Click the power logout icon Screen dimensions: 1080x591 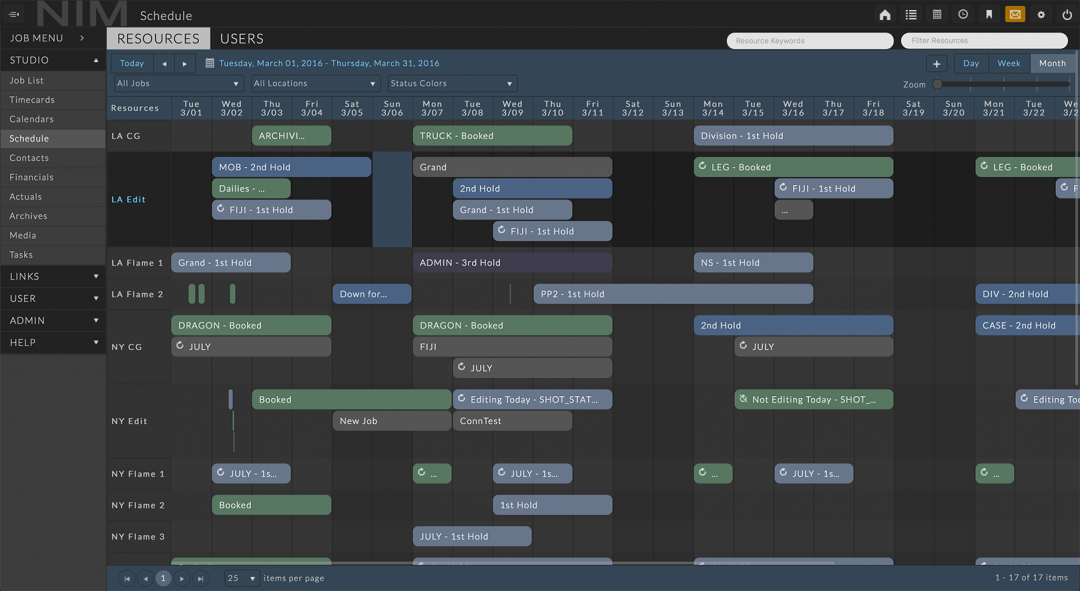tap(1066, 14)
